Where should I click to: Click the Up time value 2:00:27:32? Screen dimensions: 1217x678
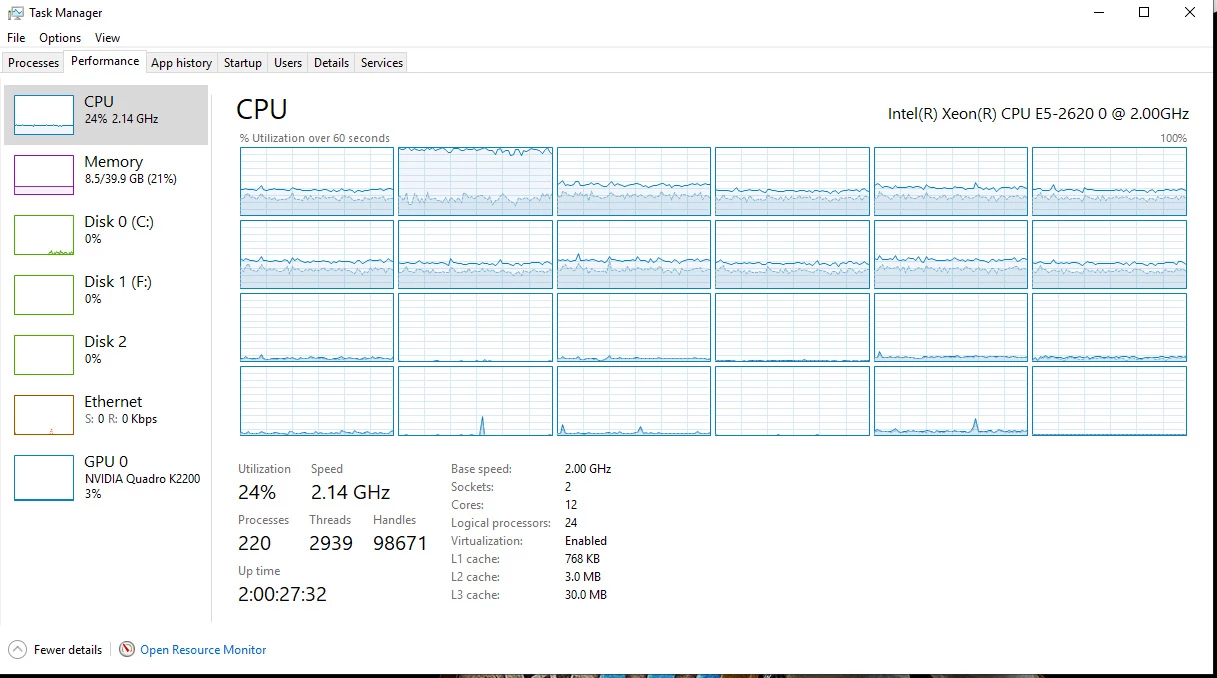[x=282, y=594]
